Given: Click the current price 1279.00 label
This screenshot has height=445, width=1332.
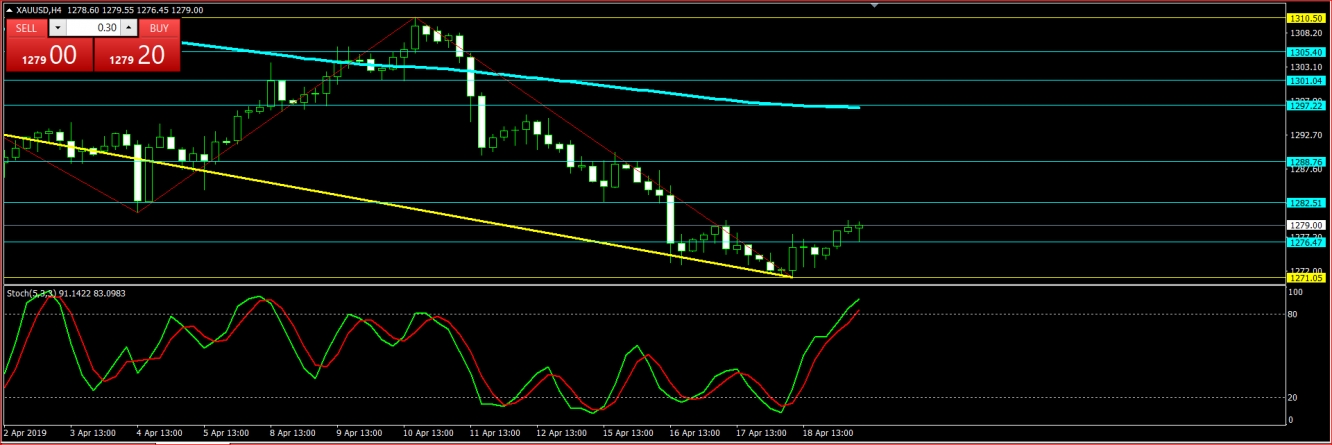Looking at the screenshot, I should click(1305, 225).
